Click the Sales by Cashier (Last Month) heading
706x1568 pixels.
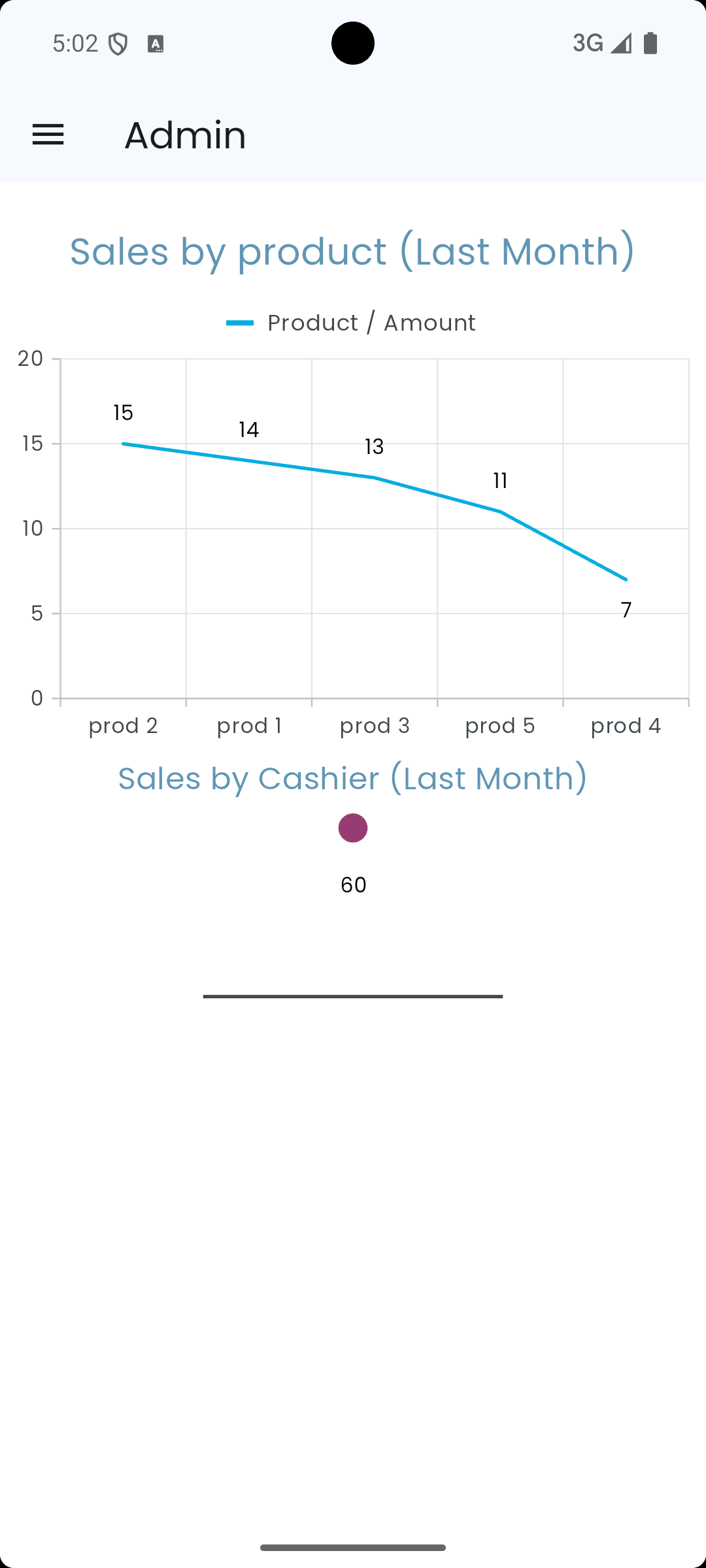(353, 778)
